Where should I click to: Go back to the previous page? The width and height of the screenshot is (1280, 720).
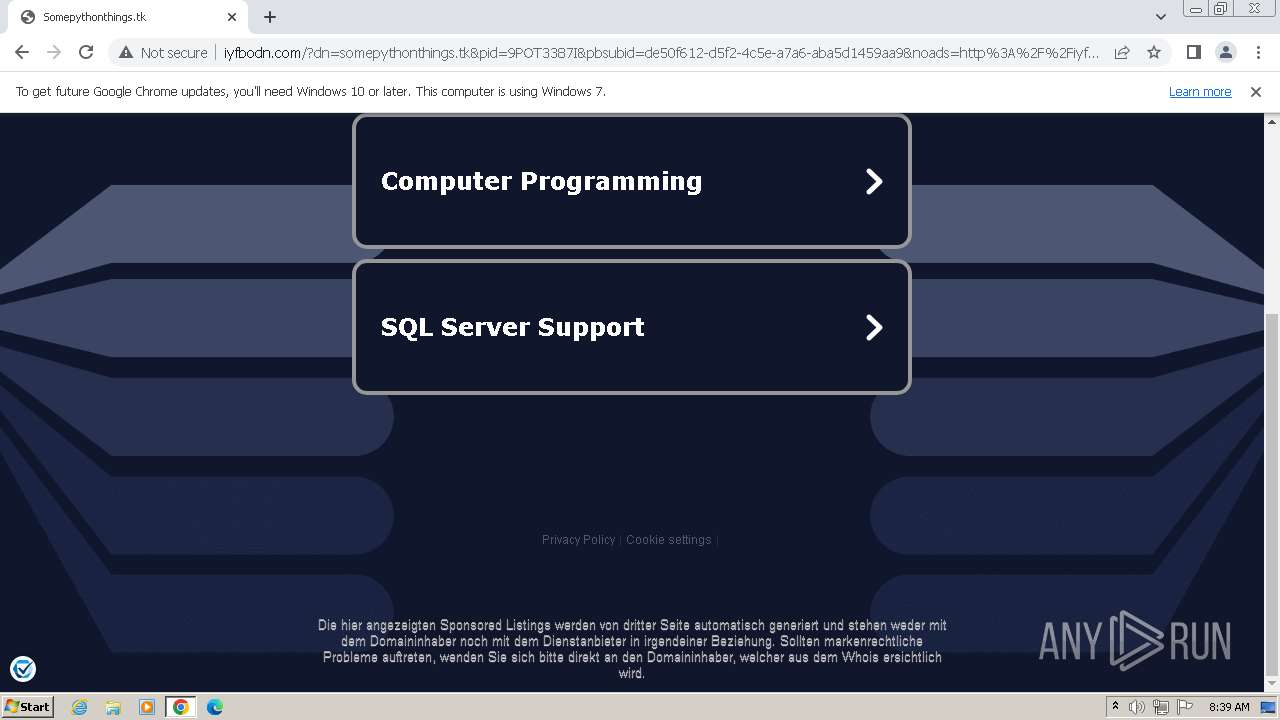tap(22, 52)
